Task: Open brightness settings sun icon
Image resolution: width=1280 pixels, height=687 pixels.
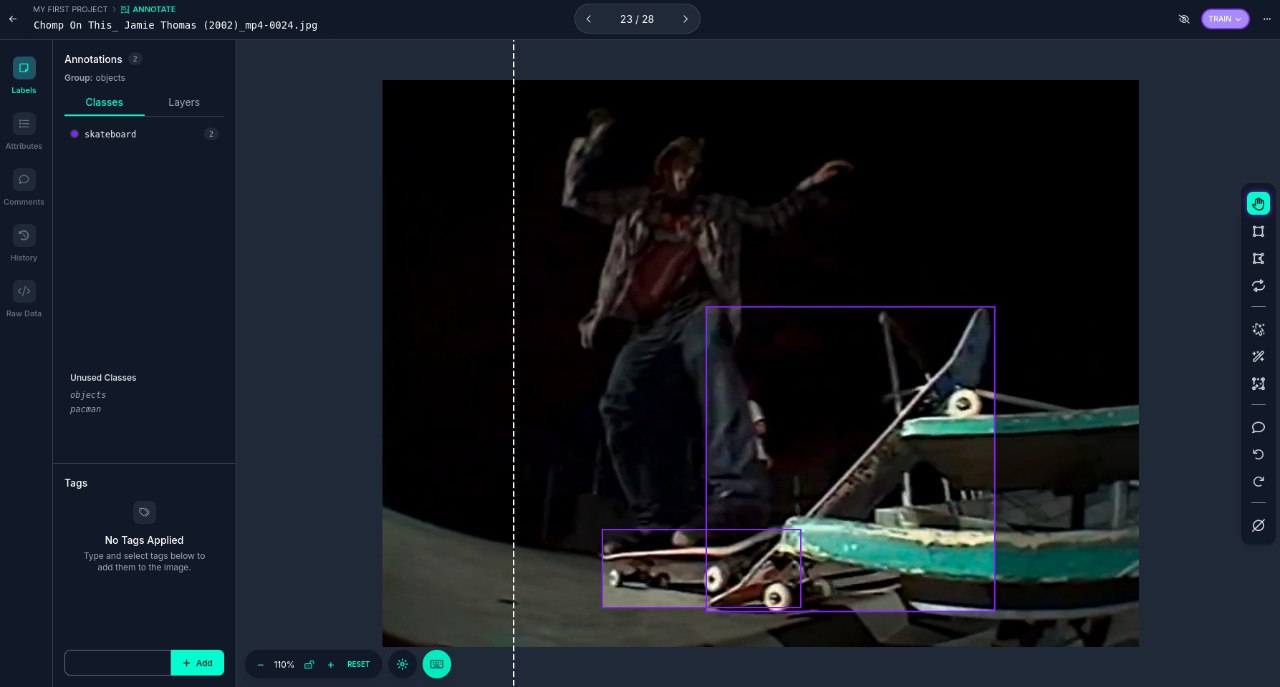Action: [x=402, y=664]
